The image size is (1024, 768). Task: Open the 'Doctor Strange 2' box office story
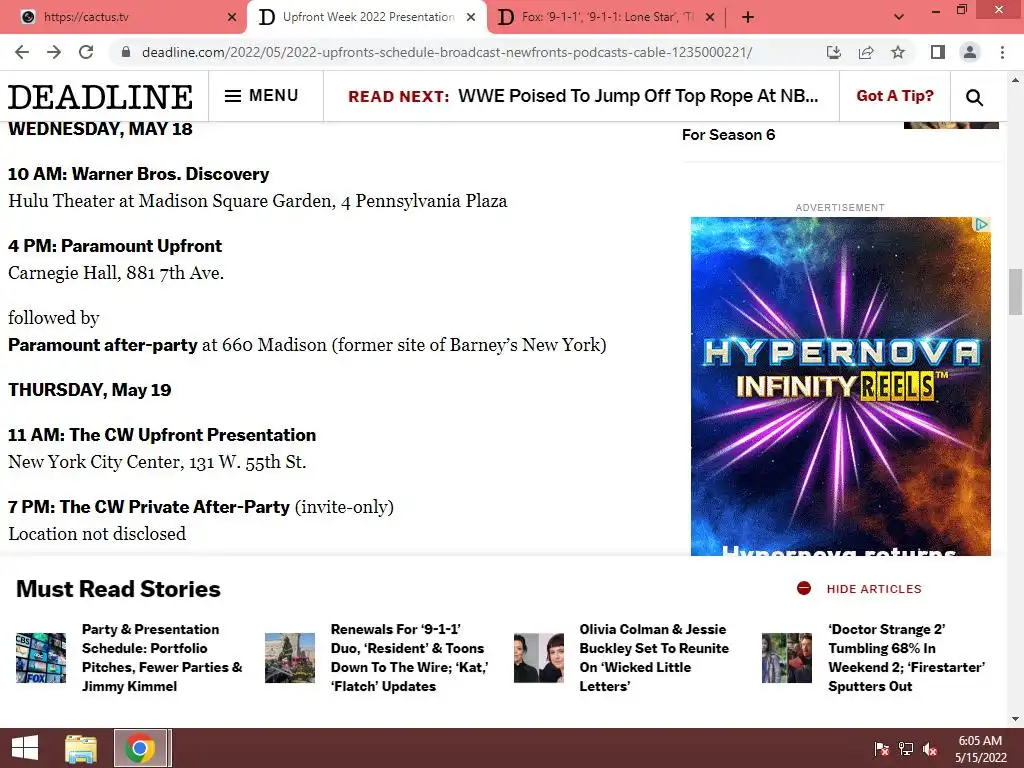click(906, 658)
